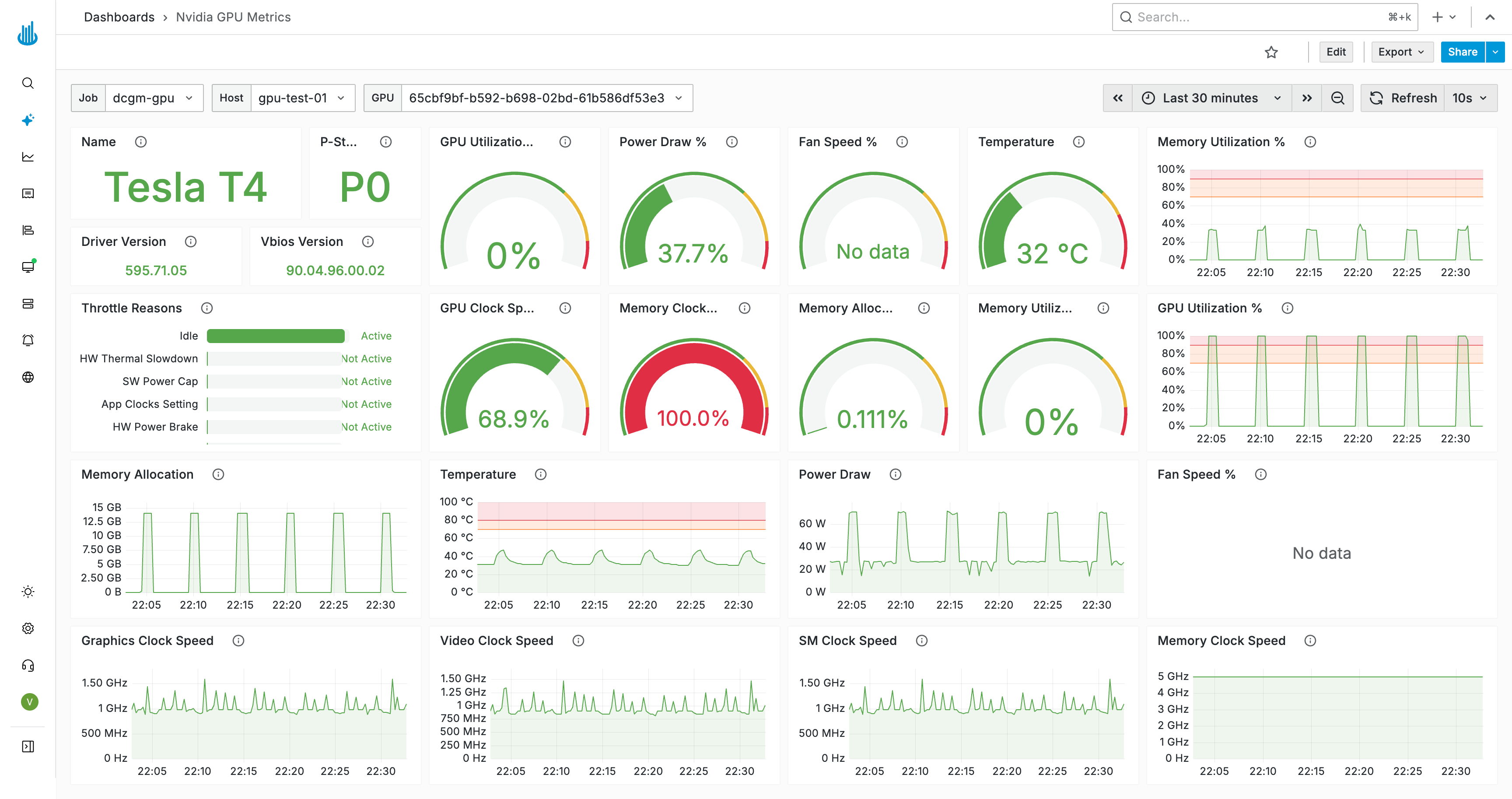Go to Dashboards breadcrumb

coord(119,17)
